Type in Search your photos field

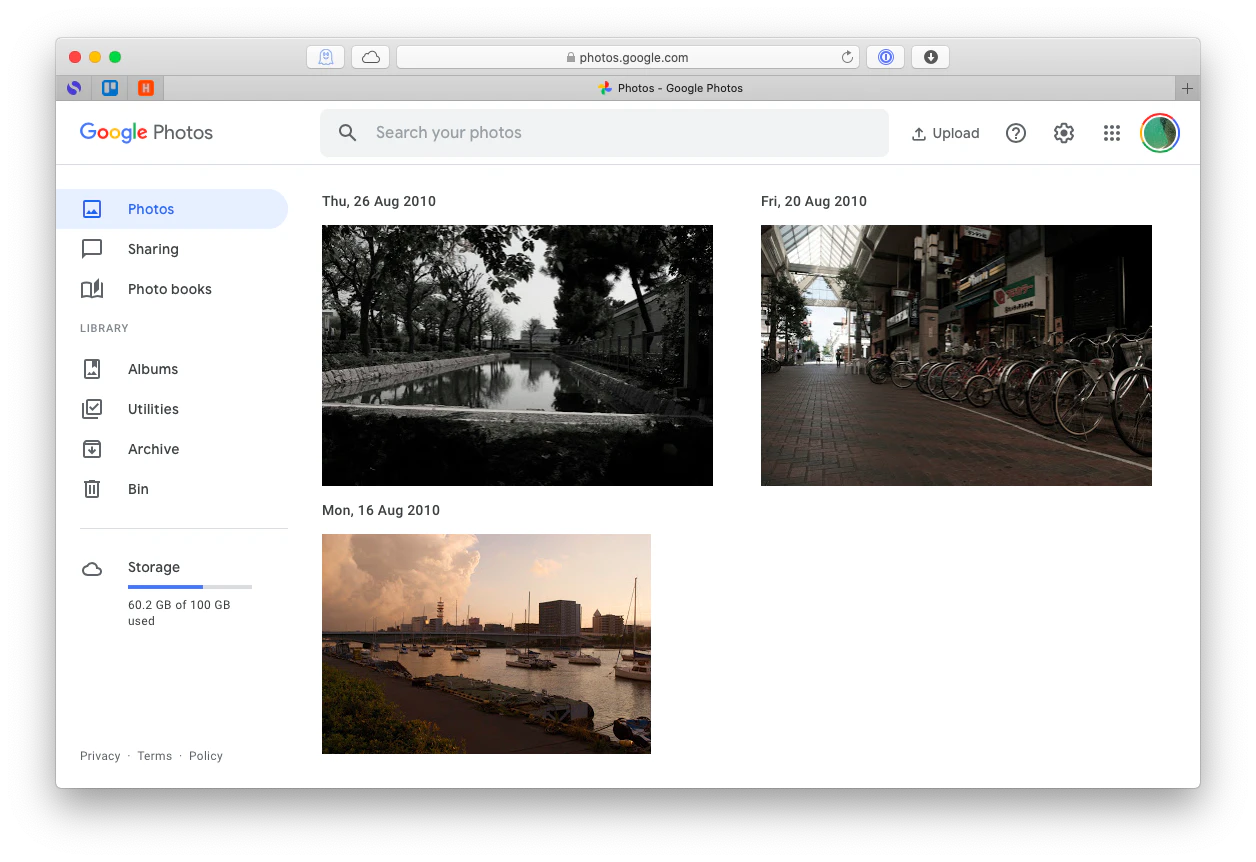point(620,133)
